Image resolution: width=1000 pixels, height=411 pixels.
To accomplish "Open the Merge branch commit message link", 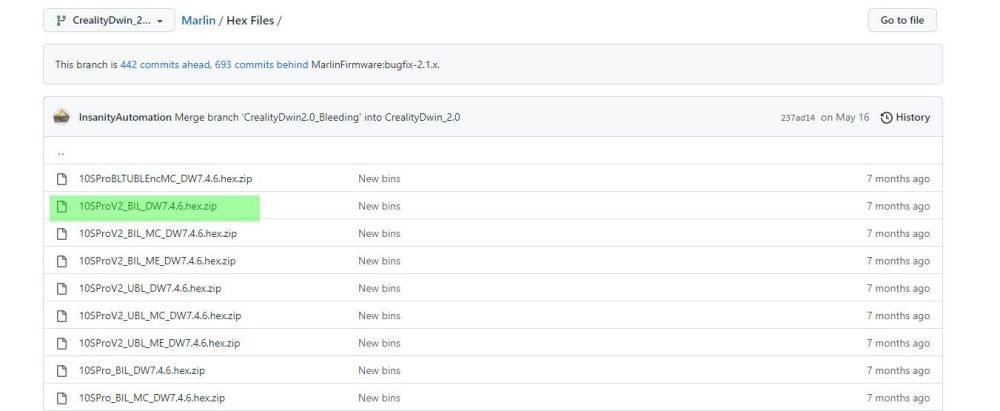I will coord(318,117).
